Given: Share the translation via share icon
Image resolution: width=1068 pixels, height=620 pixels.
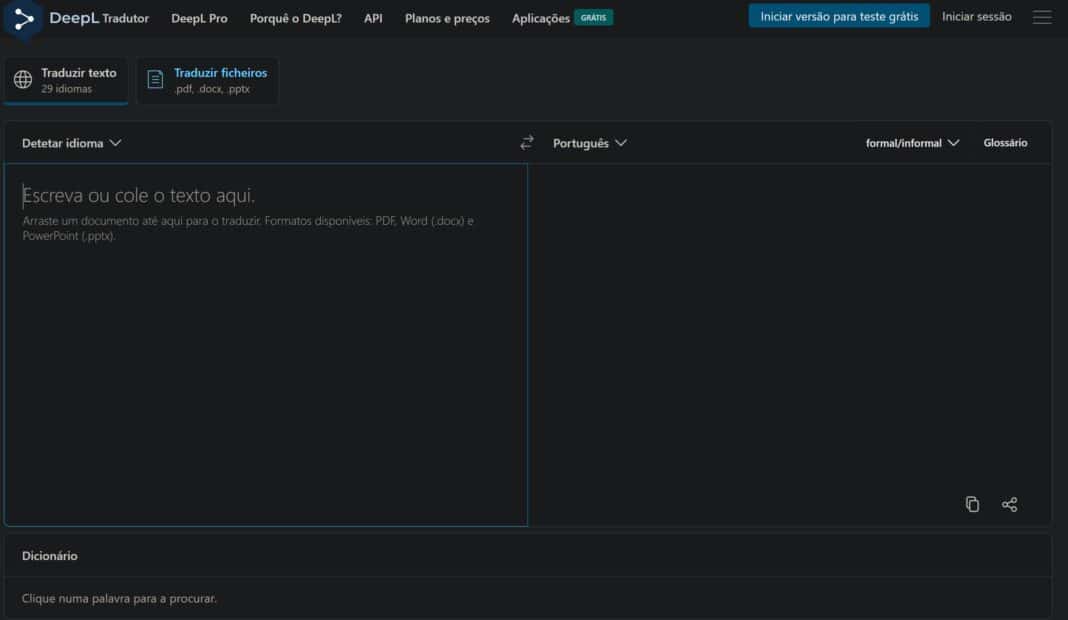Looking at the screenshot, I should (1009, 504).
